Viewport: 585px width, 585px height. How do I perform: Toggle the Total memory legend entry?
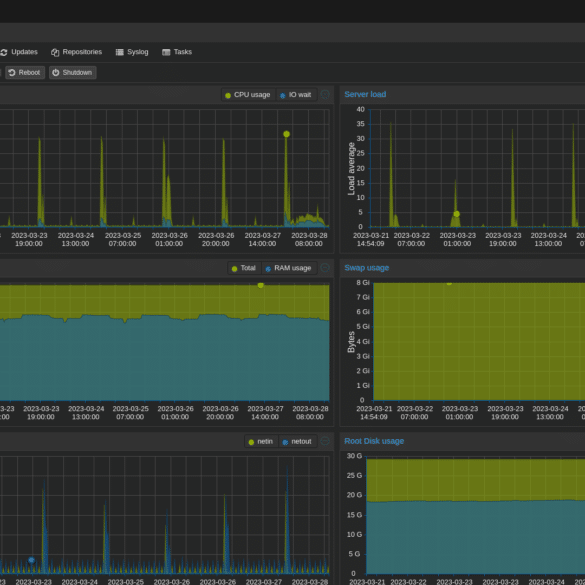(244, 268)
